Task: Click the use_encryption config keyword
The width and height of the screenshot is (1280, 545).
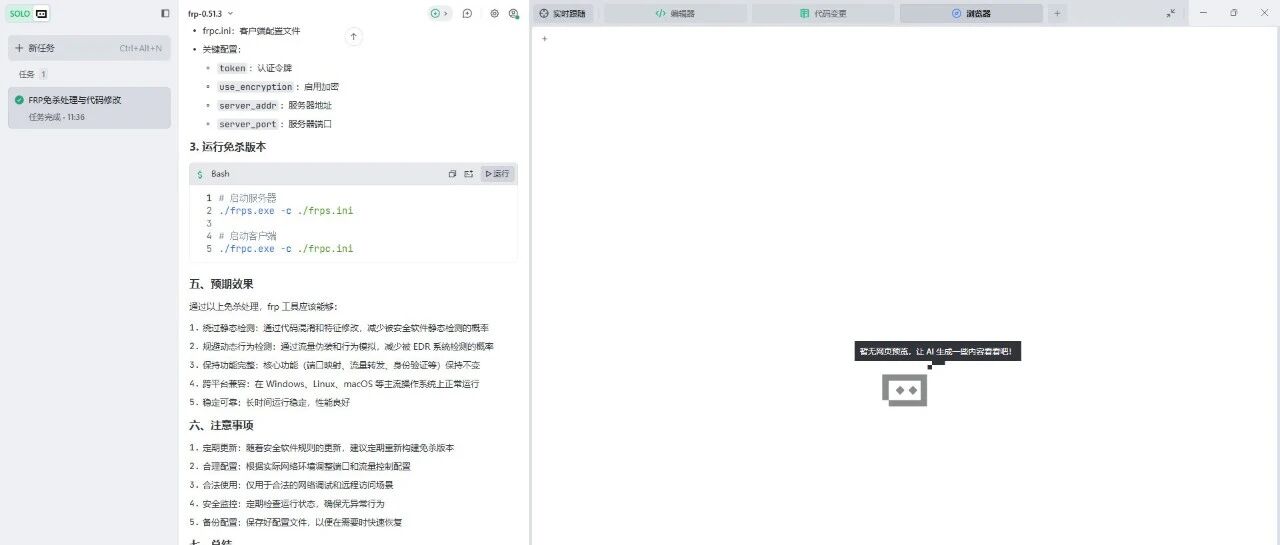Action: (x=256, y=87)
